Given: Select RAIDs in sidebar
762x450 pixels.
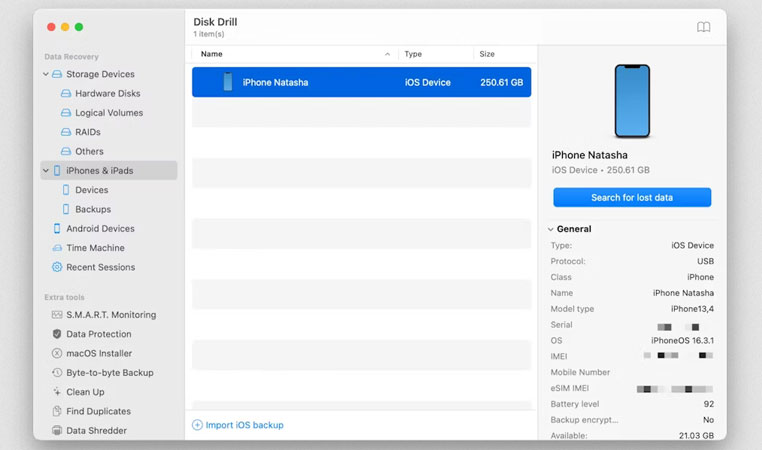Looking at the screenshot, I should [x=87, y=132].
